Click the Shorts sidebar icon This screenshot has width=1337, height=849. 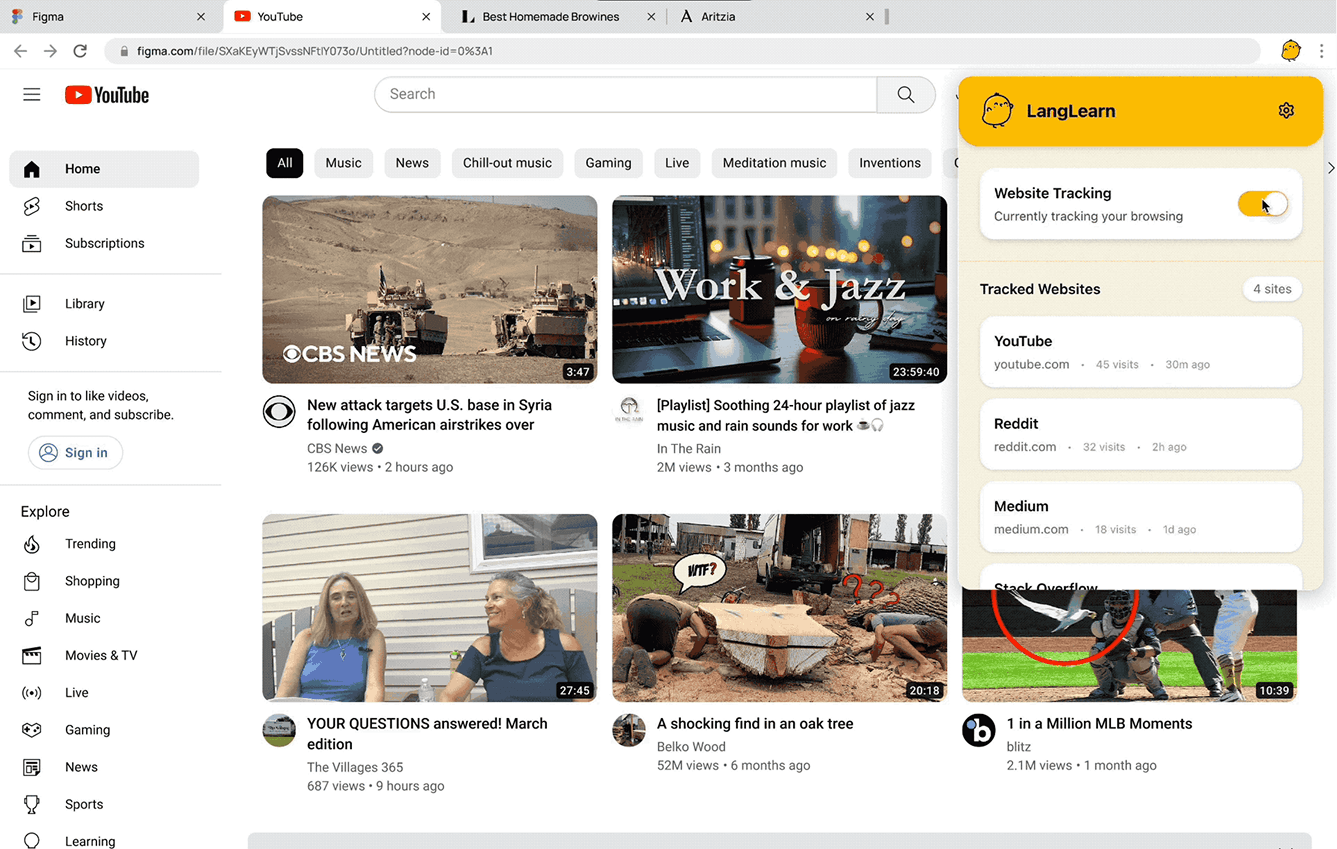pos(32,206)
